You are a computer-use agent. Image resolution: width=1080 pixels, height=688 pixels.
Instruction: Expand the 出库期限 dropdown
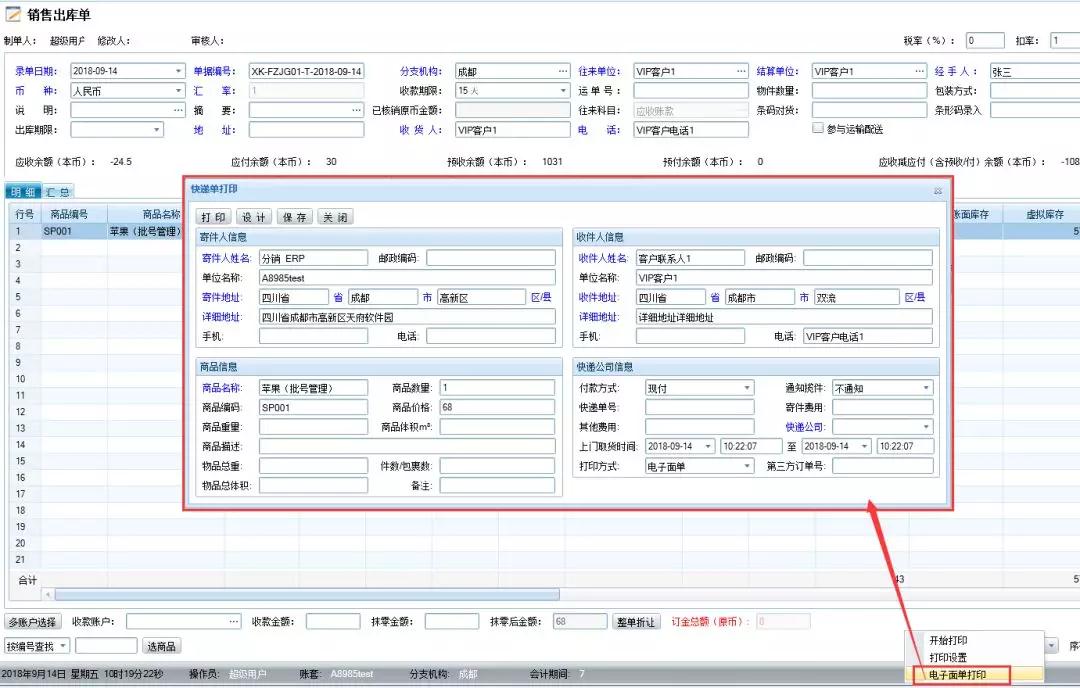157,129
